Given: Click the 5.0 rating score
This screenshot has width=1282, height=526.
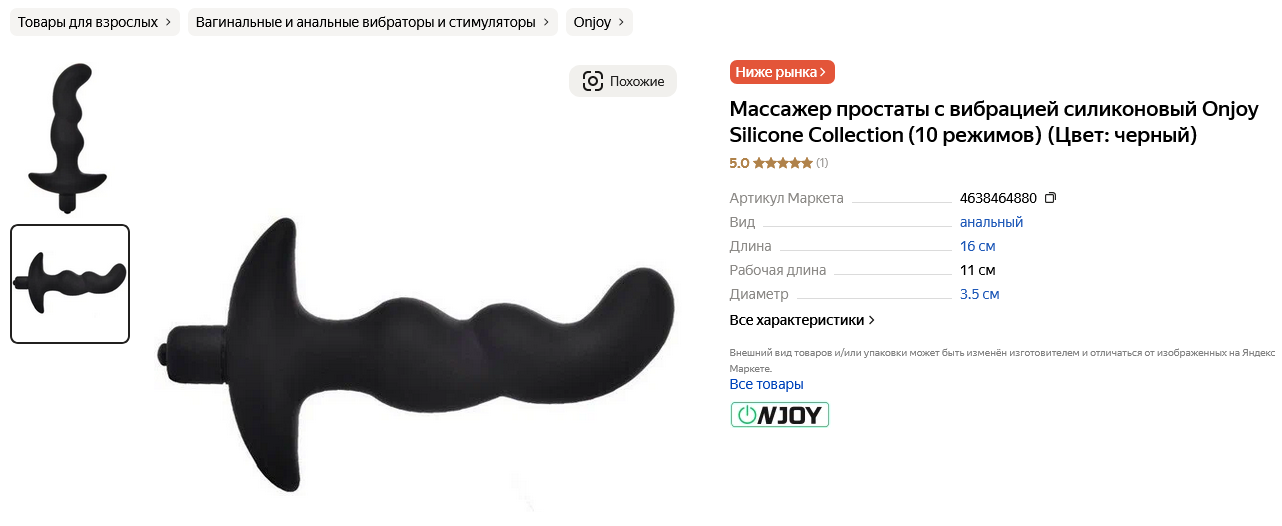Looking at the screenshot, I should [739, 163].
